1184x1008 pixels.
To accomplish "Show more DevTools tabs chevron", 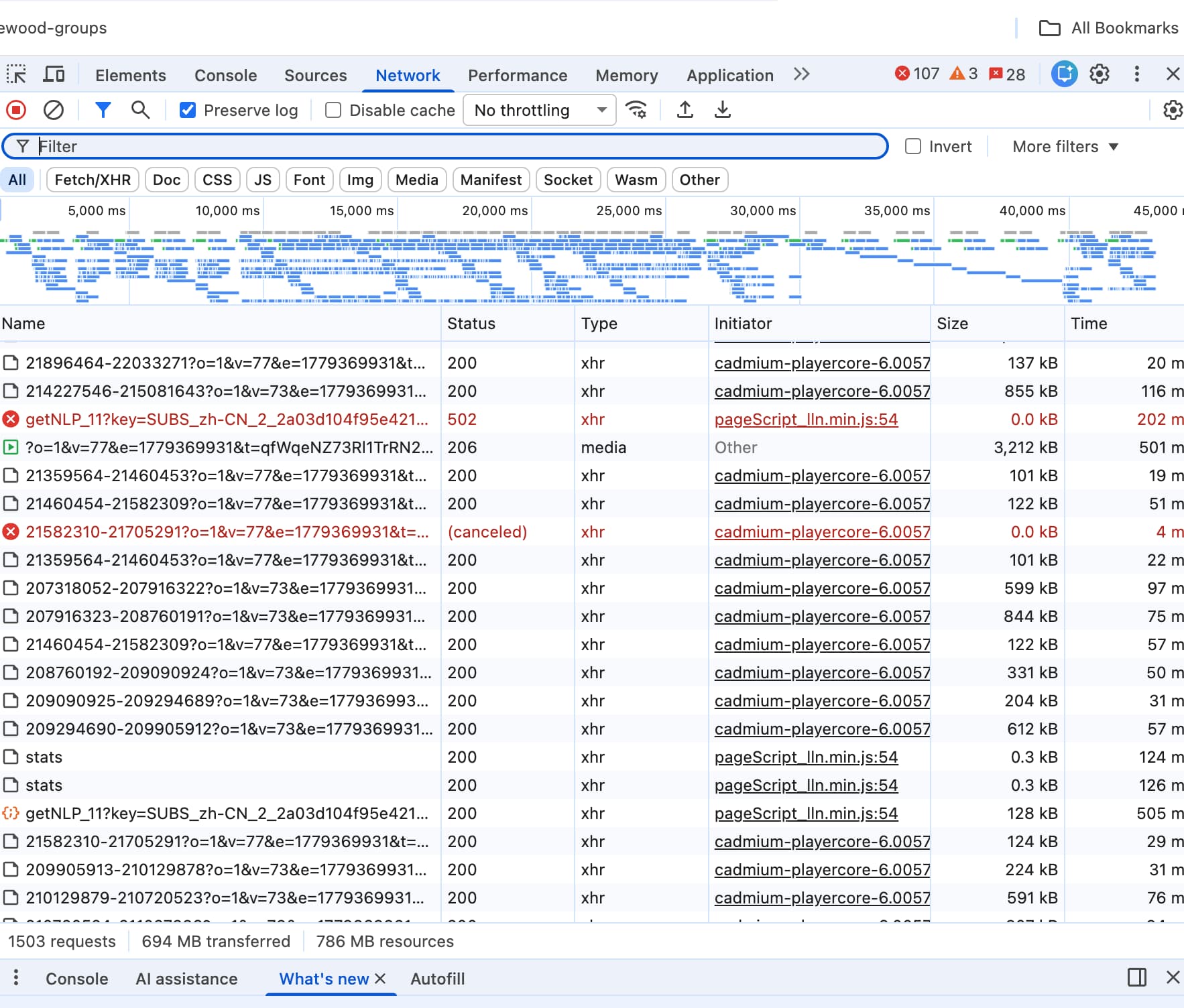I will [802, 74].
